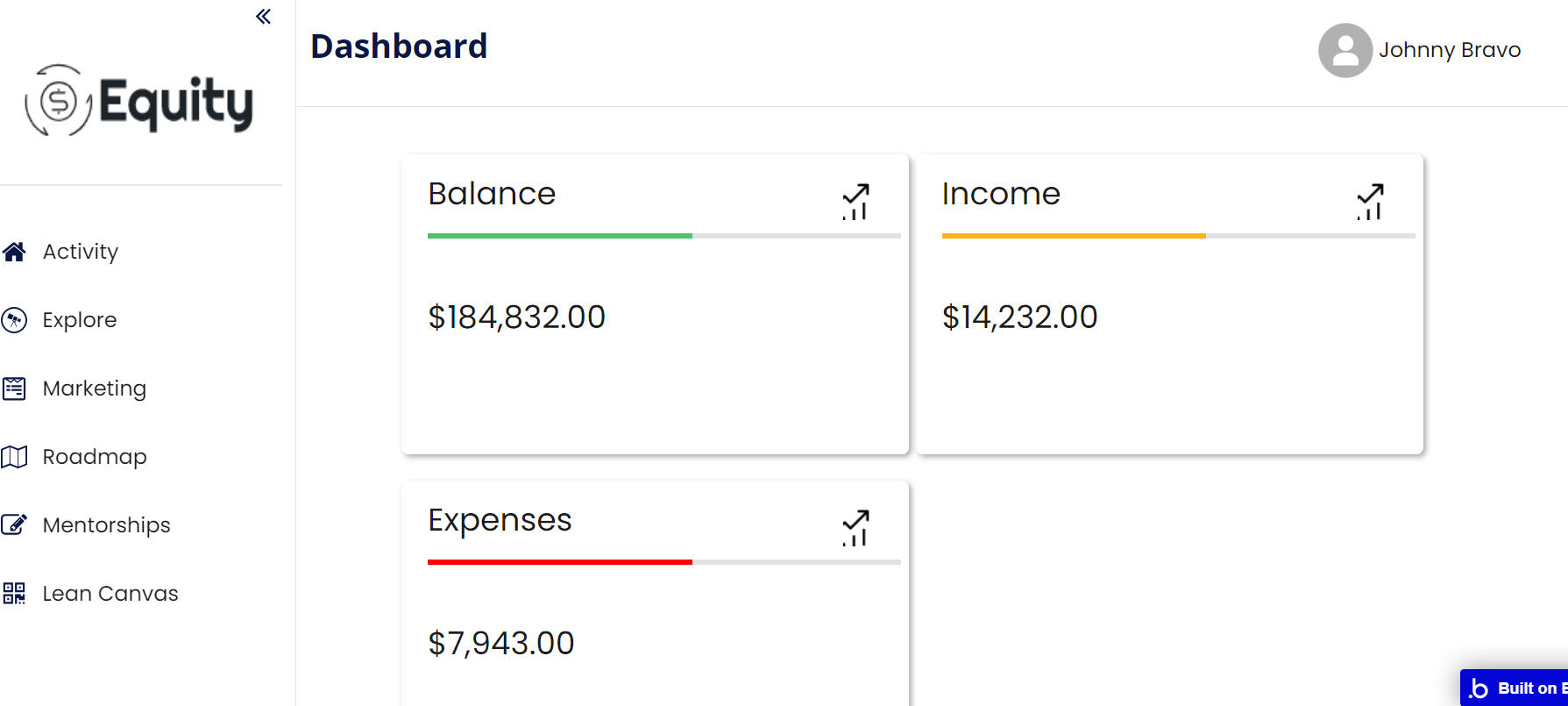The width and height of the screenshot is (1568, 706).
Task: Click the Built on Bubble badge
Action: coord(1517,688)
